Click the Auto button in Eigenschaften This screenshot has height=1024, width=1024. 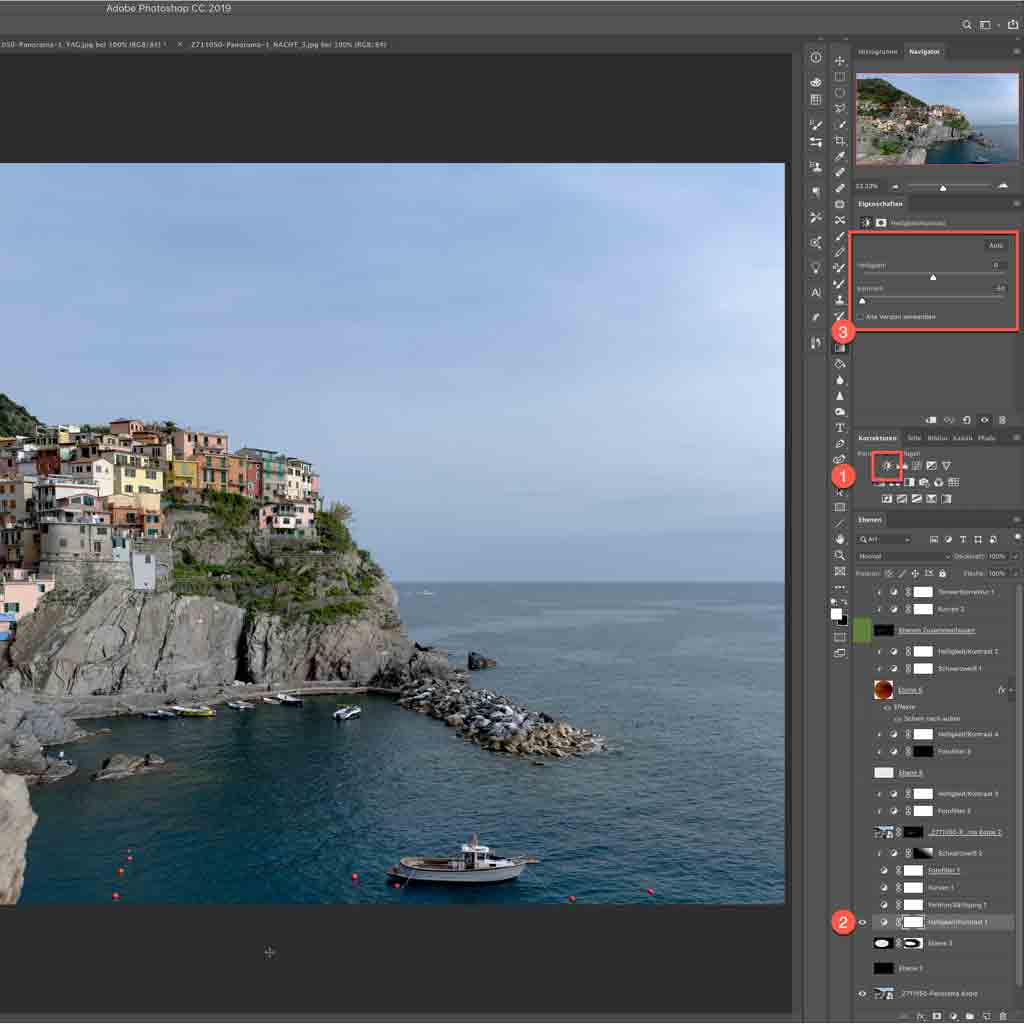coord(995,246)
